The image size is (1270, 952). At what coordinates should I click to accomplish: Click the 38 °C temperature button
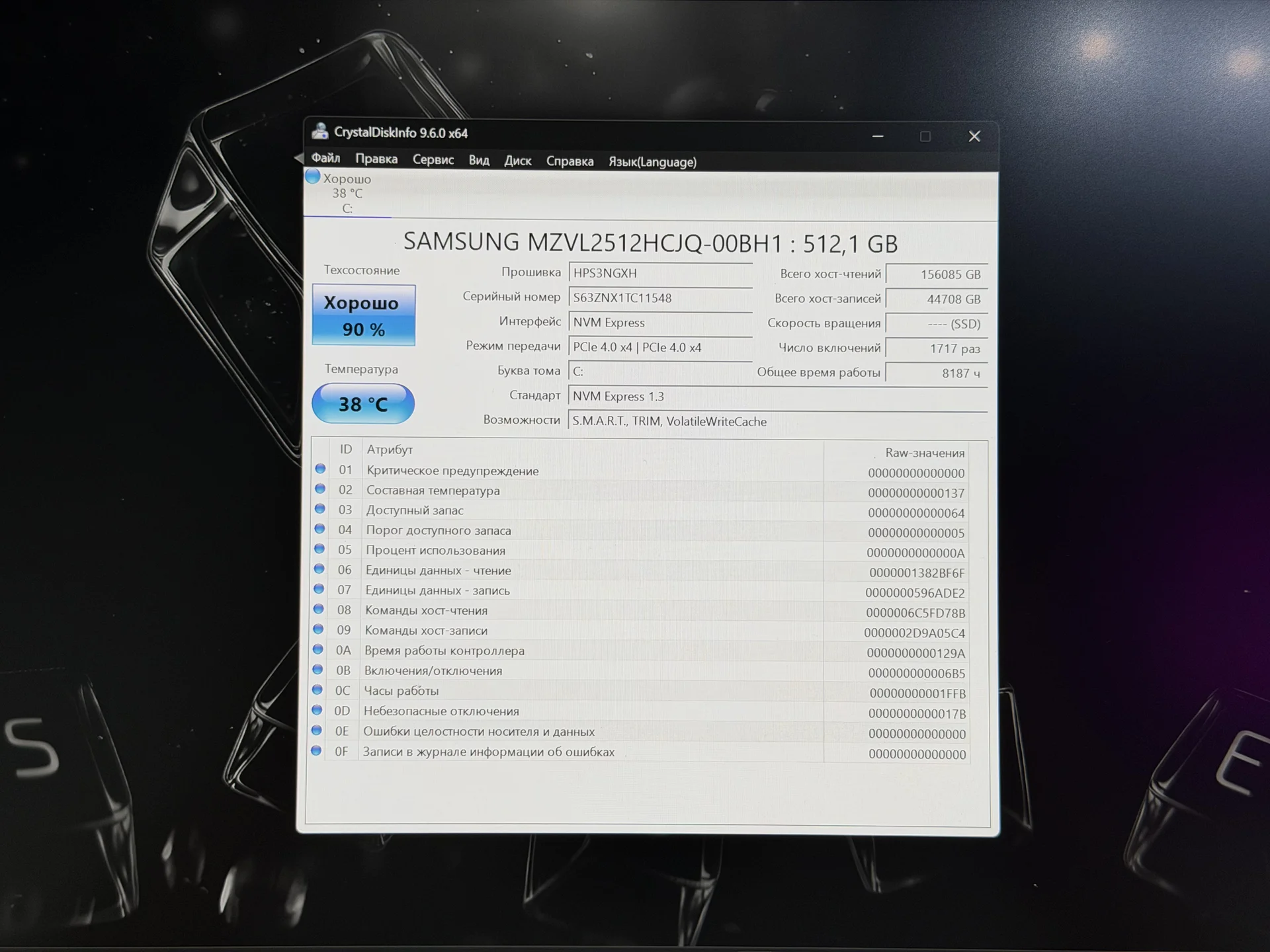pyautogui.click(x=363, y=404)
